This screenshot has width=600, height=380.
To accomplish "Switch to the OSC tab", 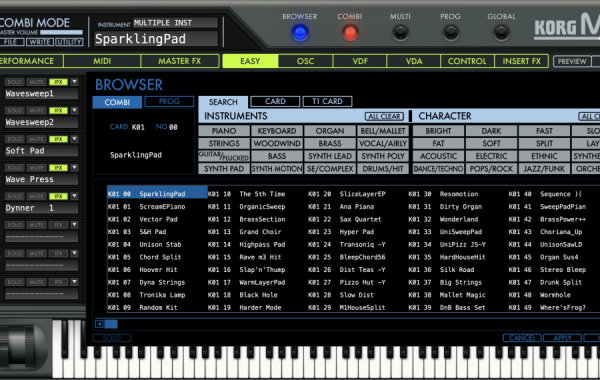I will (x=305, y=61).
